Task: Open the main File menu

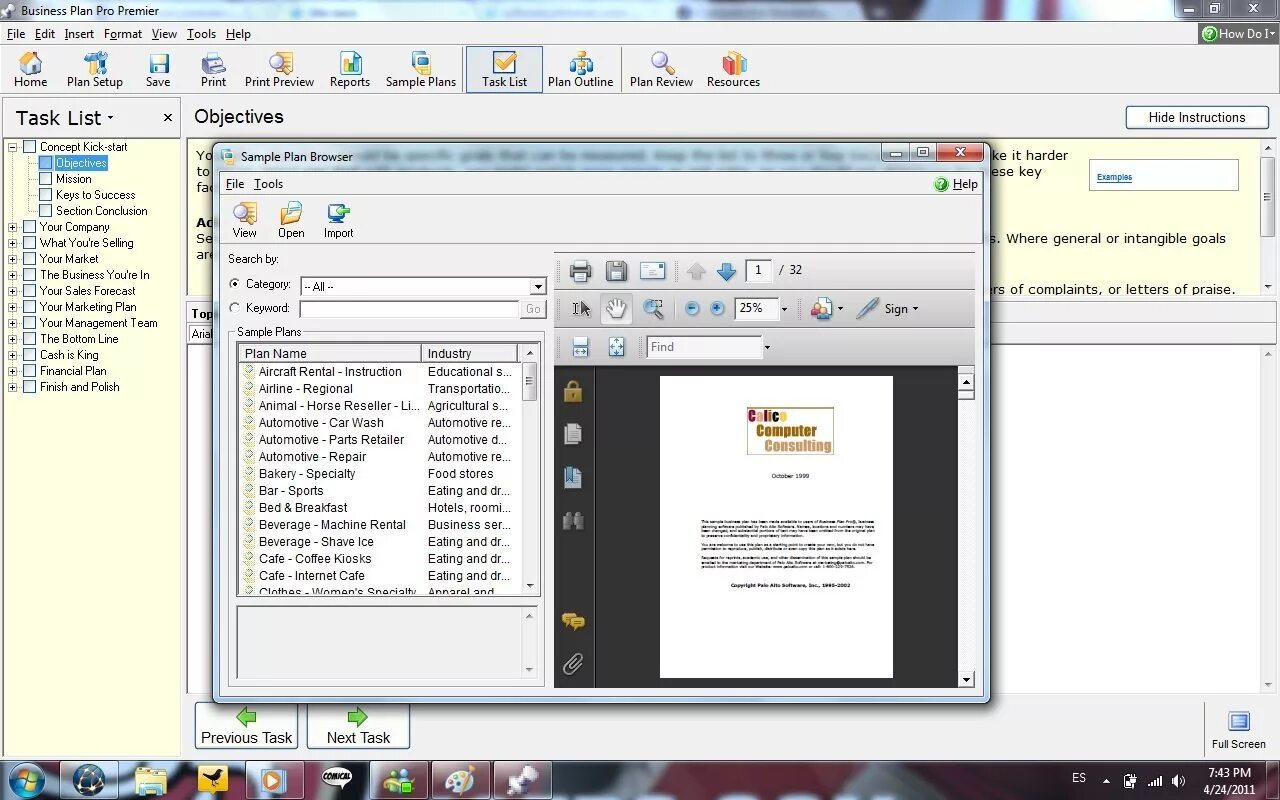Action: pos(16,34)
